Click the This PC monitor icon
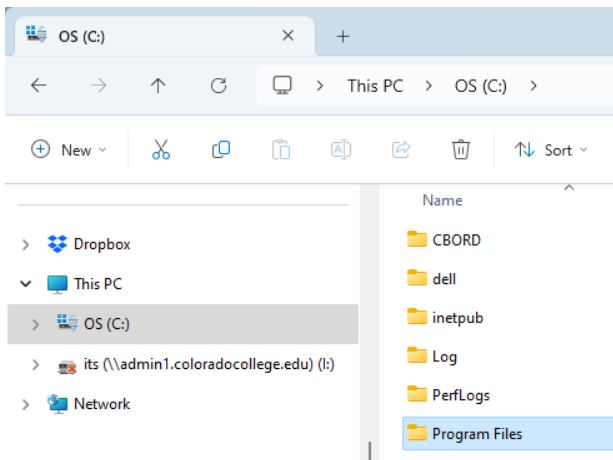This screenshot has width=613, height=460. pos(57,284)
